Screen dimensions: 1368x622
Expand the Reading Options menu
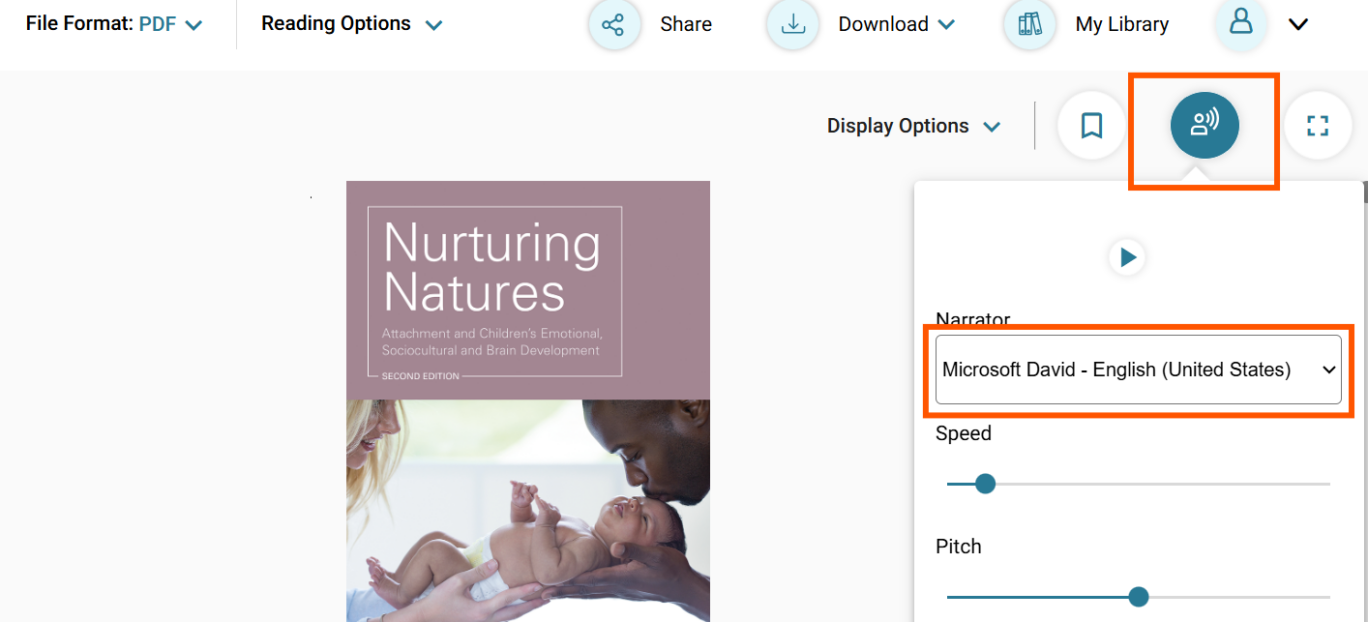pyautogui.click(x=351, y=24)
